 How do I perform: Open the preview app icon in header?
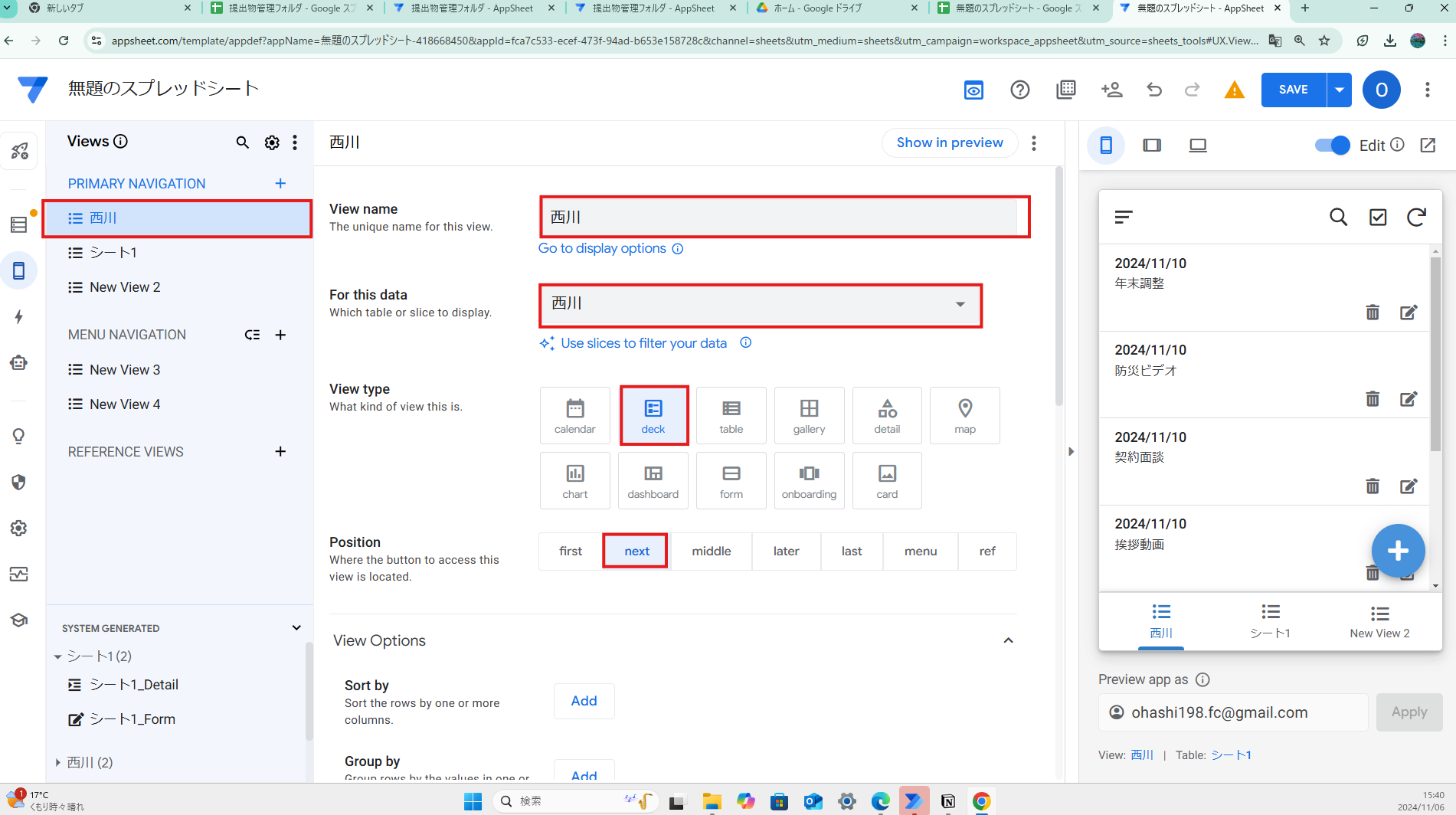click(973, 90)
